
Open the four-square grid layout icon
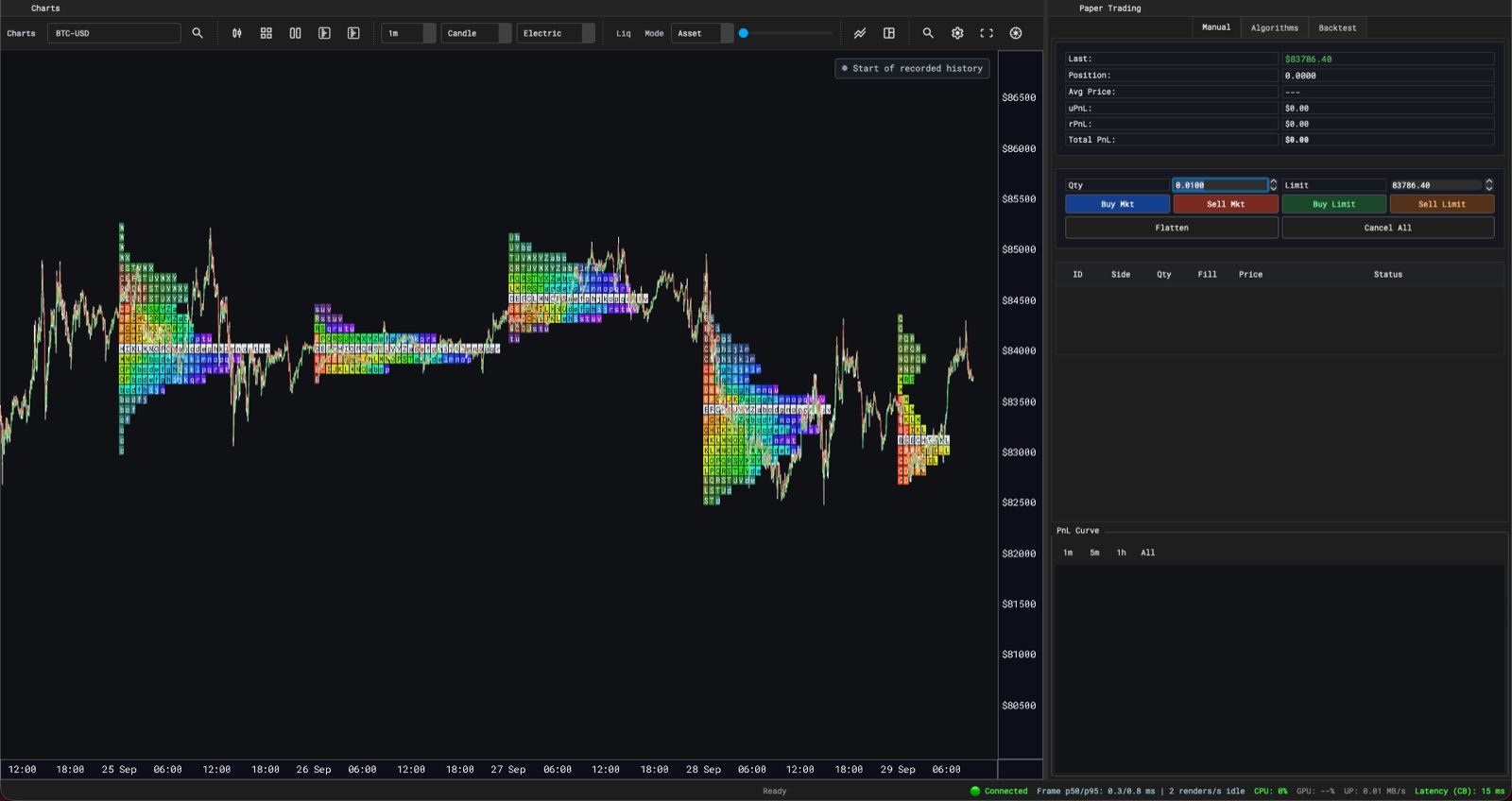[266, 33]
